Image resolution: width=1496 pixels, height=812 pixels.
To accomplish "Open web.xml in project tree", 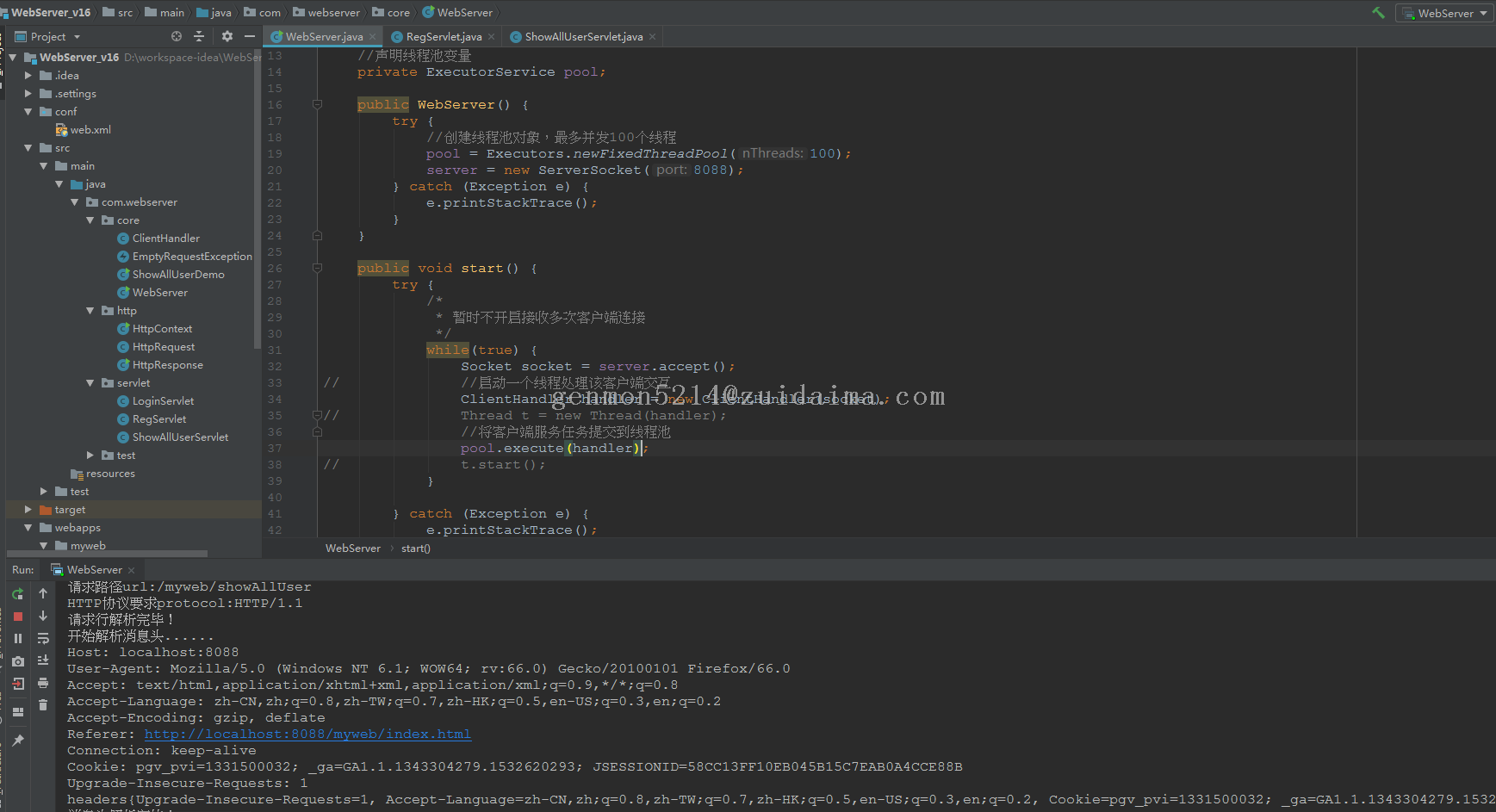I will point(84,130).
